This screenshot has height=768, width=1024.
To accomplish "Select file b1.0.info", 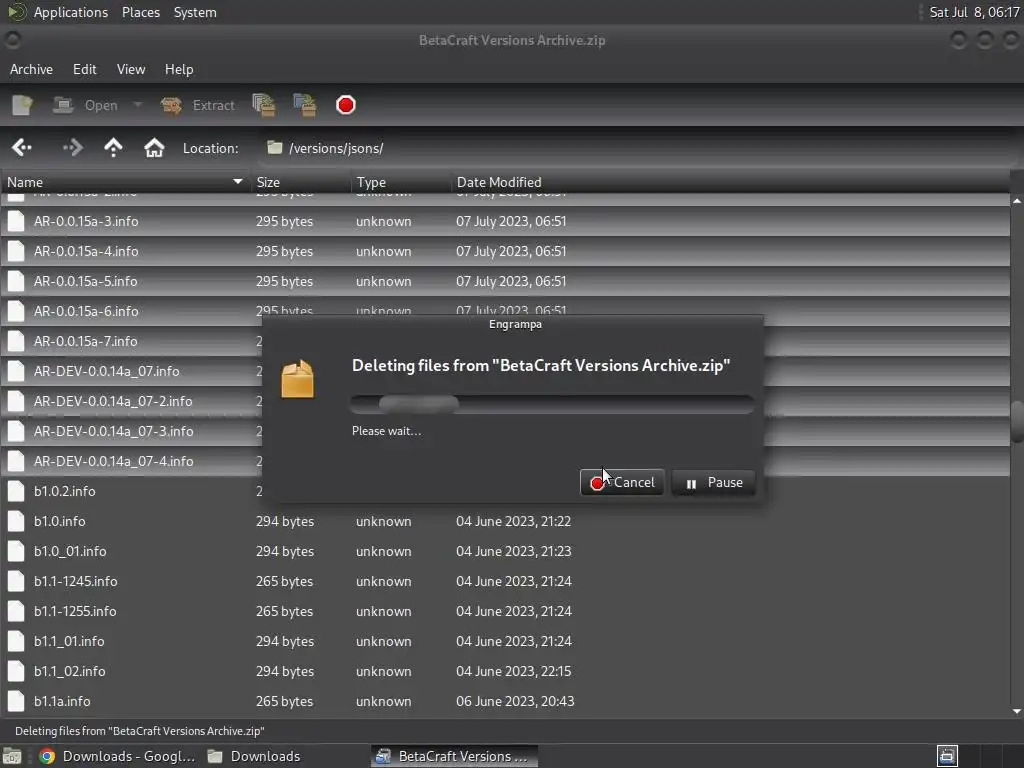I will (505, 521).
